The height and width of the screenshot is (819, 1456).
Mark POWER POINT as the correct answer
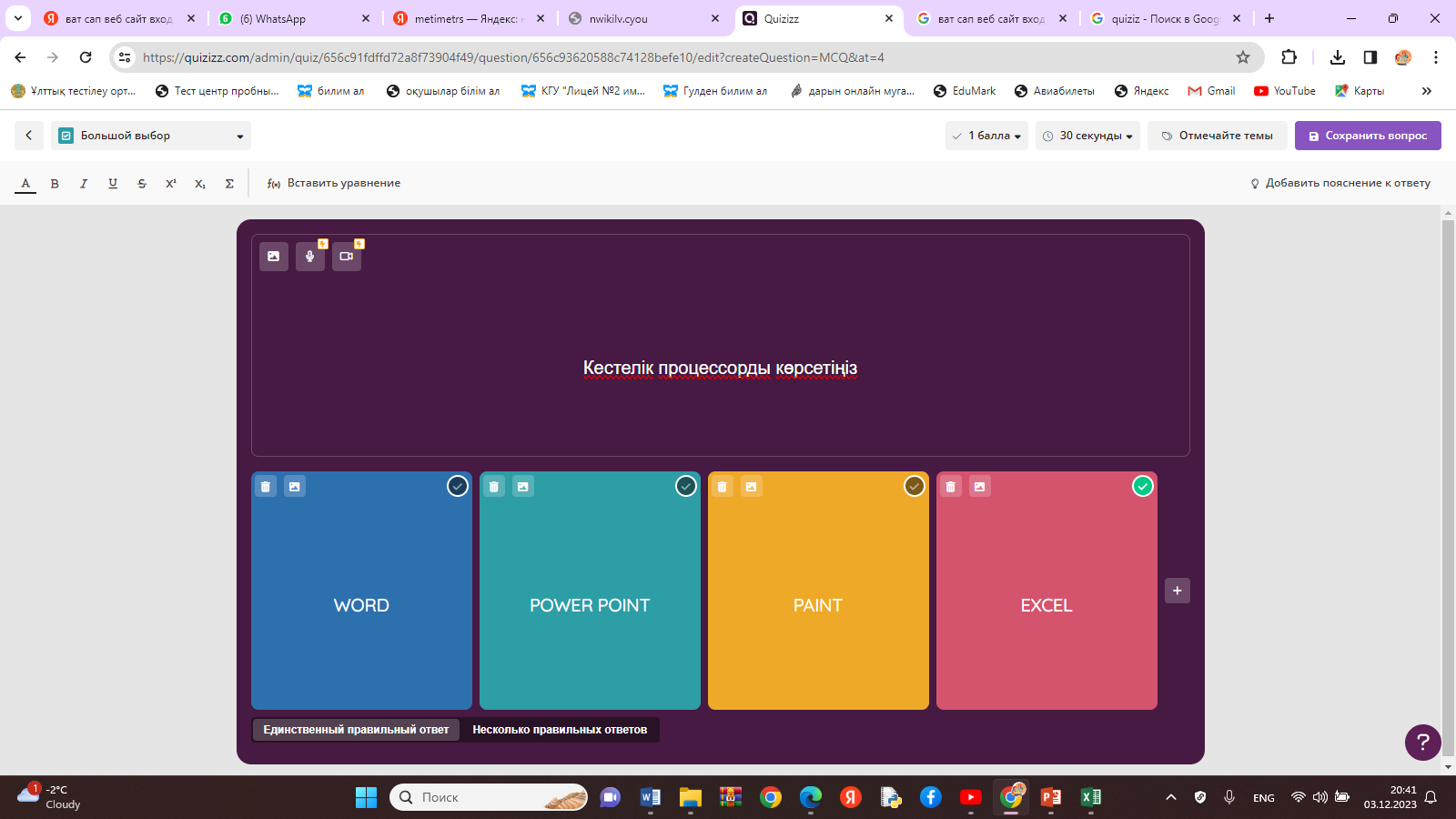tap(686, 486)
